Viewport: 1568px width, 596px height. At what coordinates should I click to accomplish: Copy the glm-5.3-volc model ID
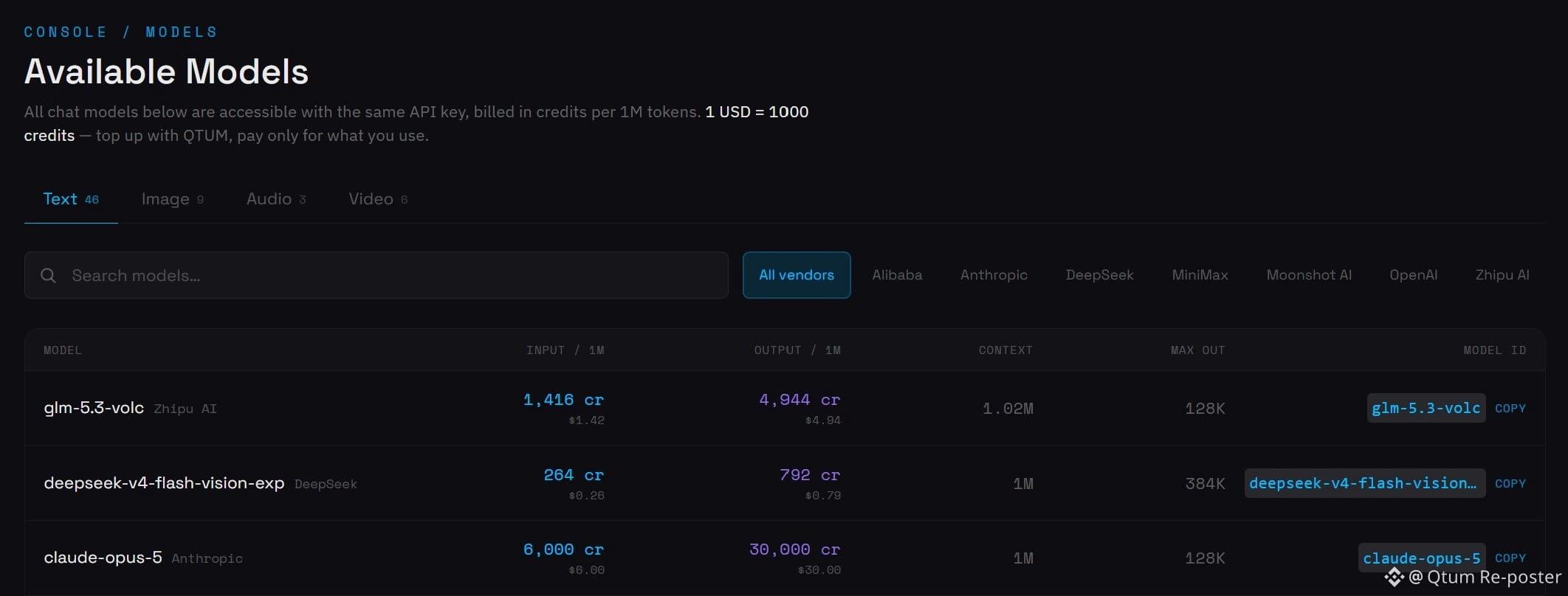coord(1510,408)
